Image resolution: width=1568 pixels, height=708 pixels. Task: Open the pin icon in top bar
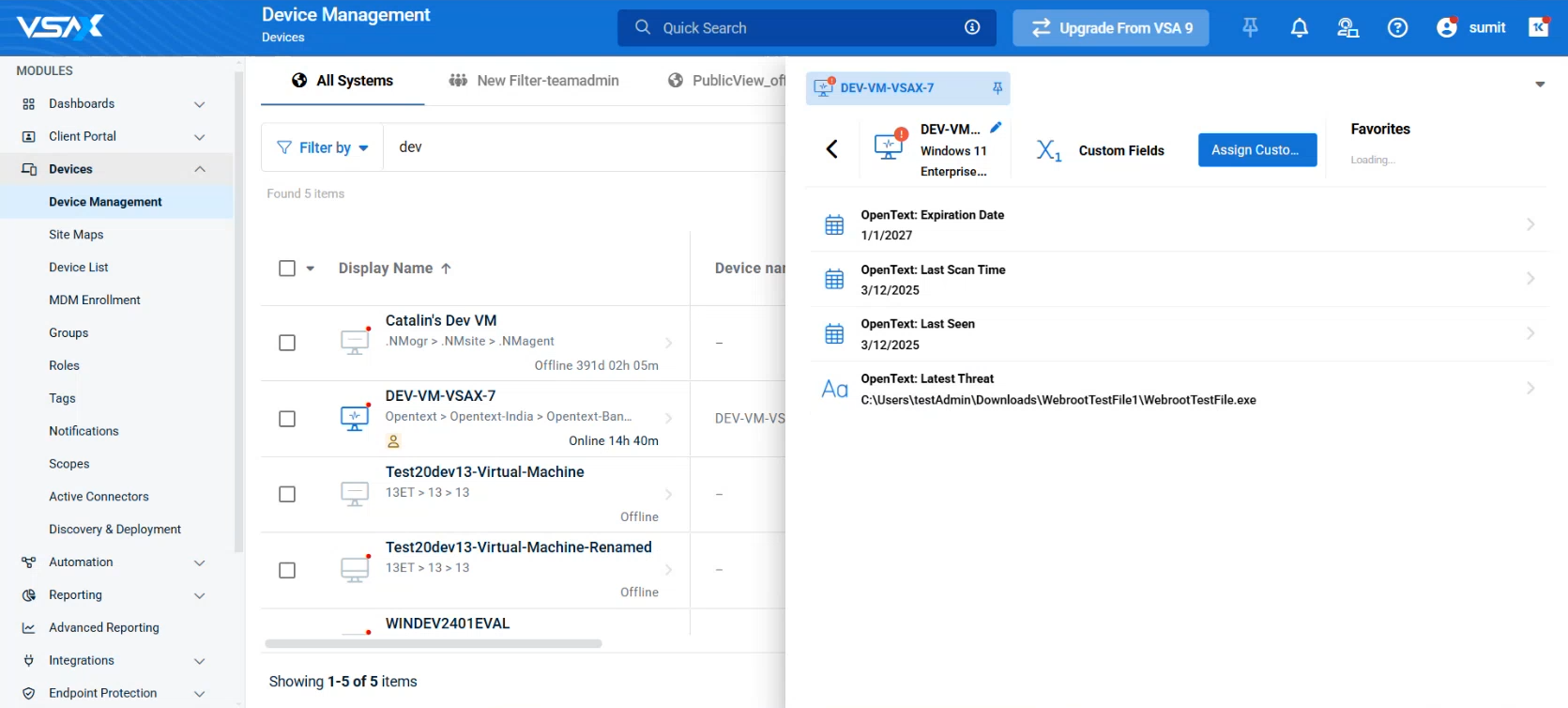(1250, 28)
